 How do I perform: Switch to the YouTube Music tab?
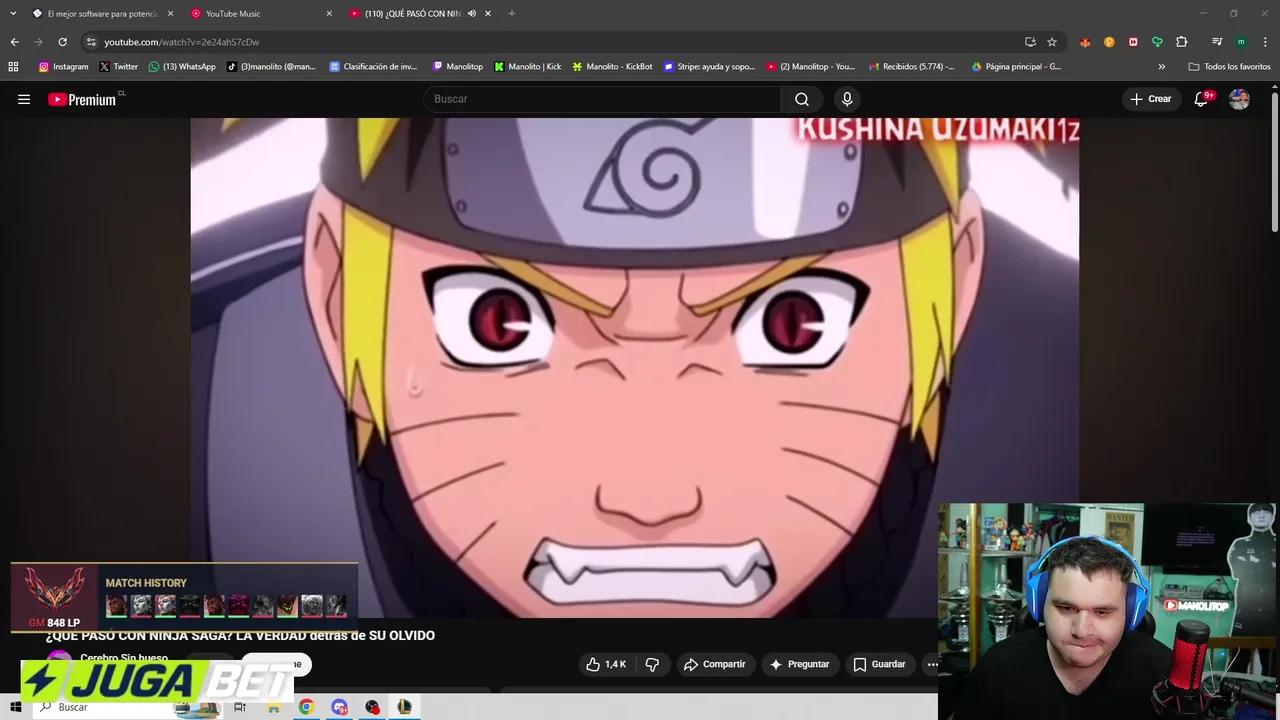point(232,13)
